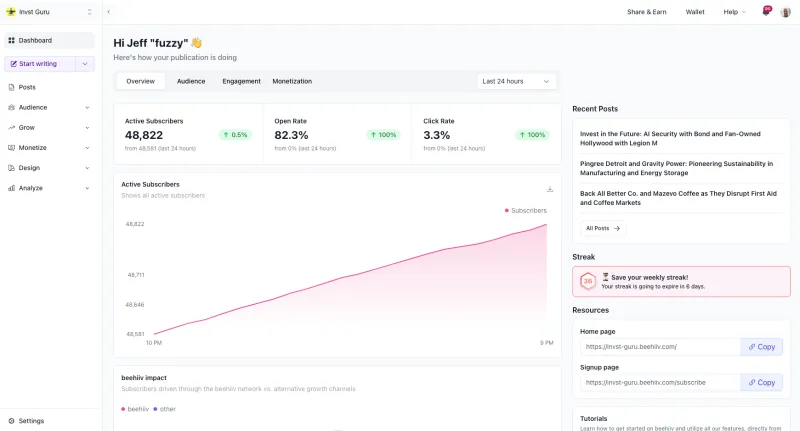Click the Home page URL field

coord(660,347)
